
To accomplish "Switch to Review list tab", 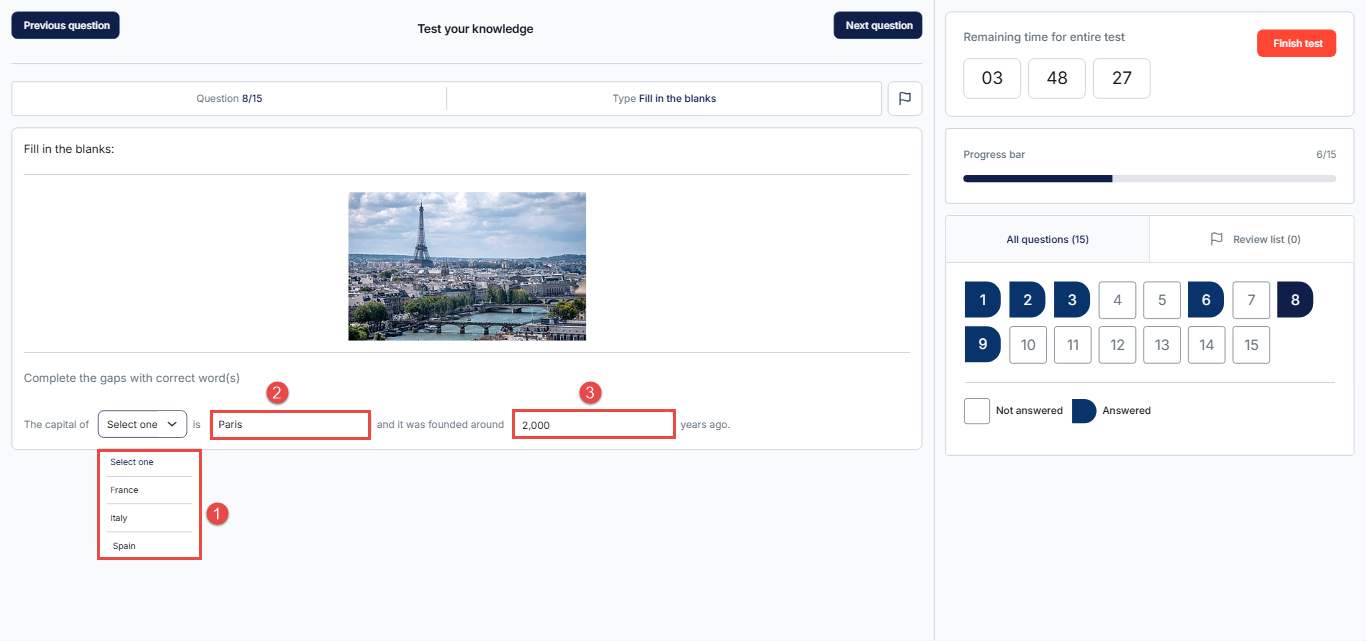I will (1254, 239).
